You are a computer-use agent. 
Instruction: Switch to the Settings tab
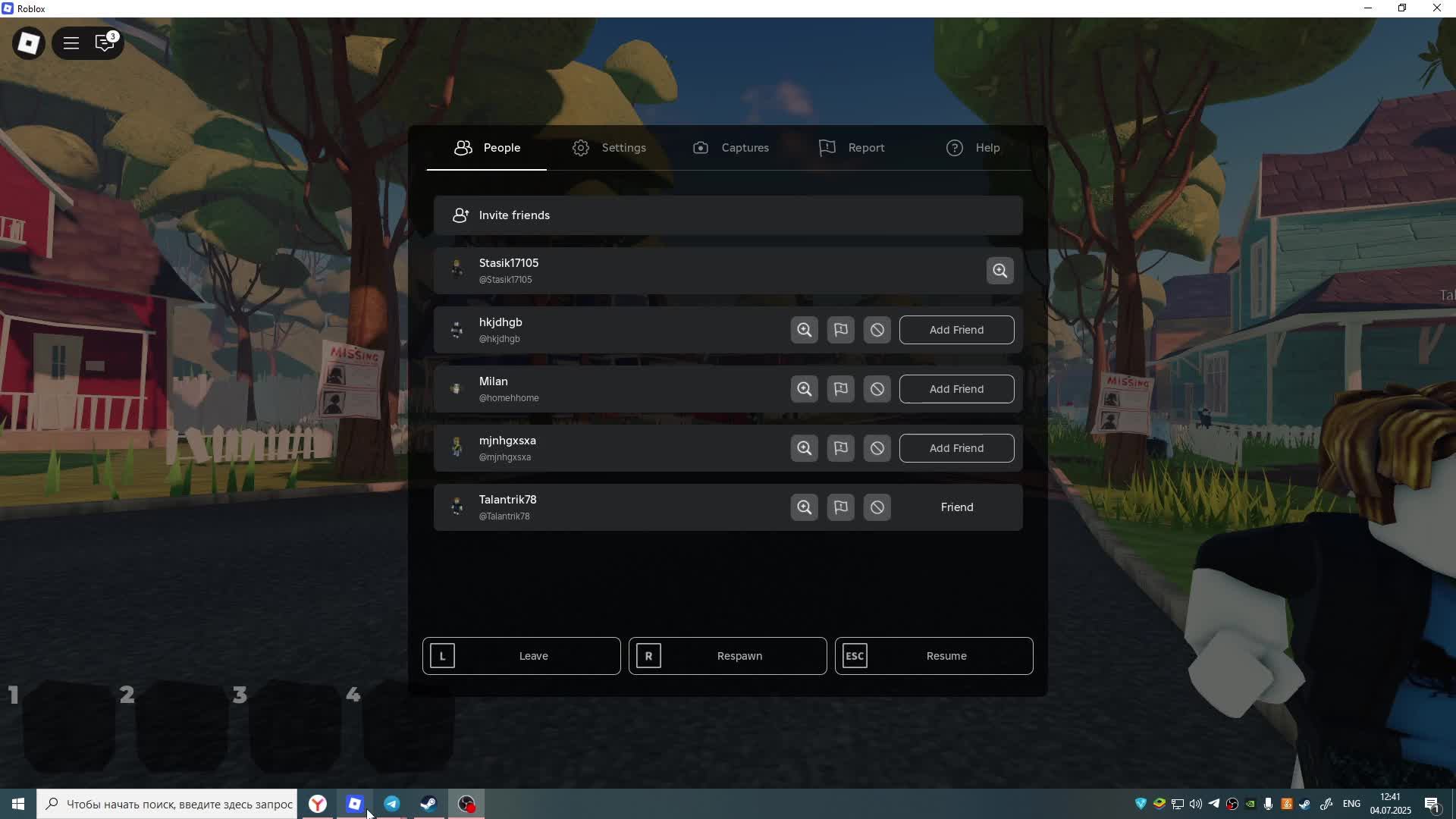(x=609, y=148)
